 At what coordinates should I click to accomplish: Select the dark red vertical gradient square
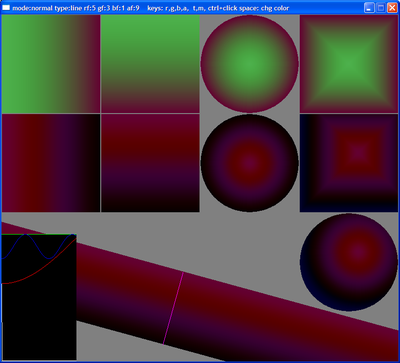150,163
